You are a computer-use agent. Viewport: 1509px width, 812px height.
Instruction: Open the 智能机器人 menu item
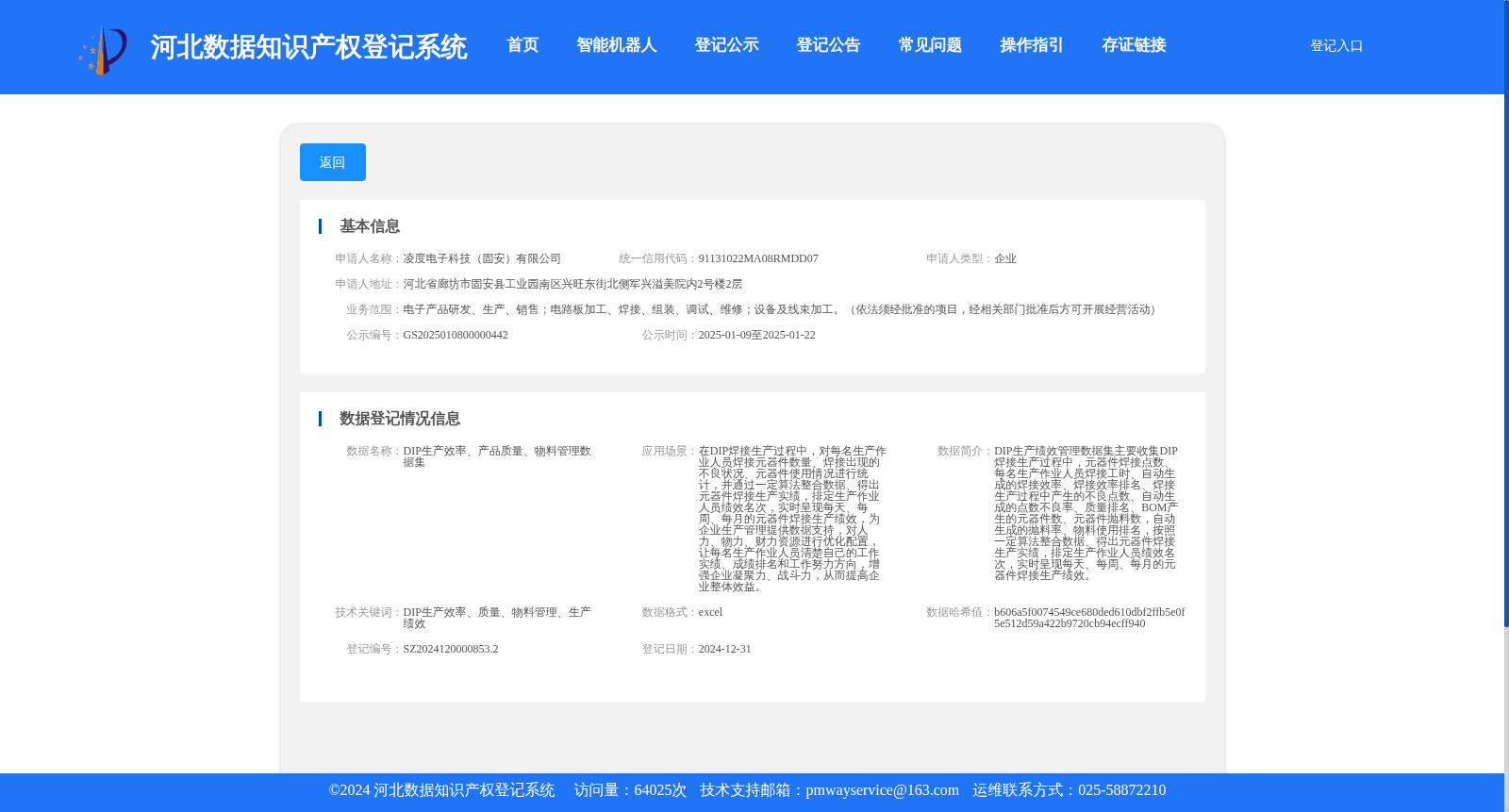[x=616, y=45]
